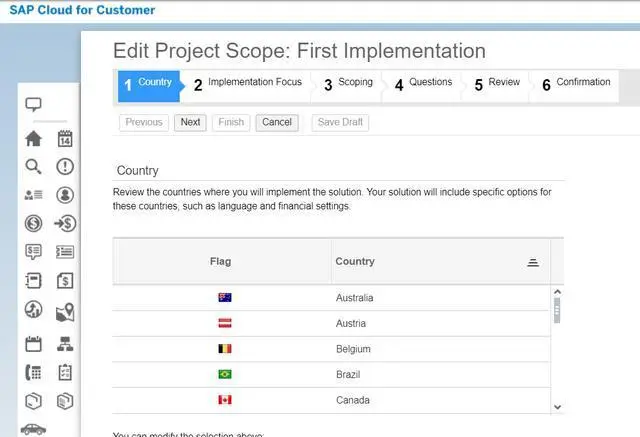The height and width of the screenshot is (437, 640).
Task: Select wizard step 1 Country
Action: coord(149,86)
